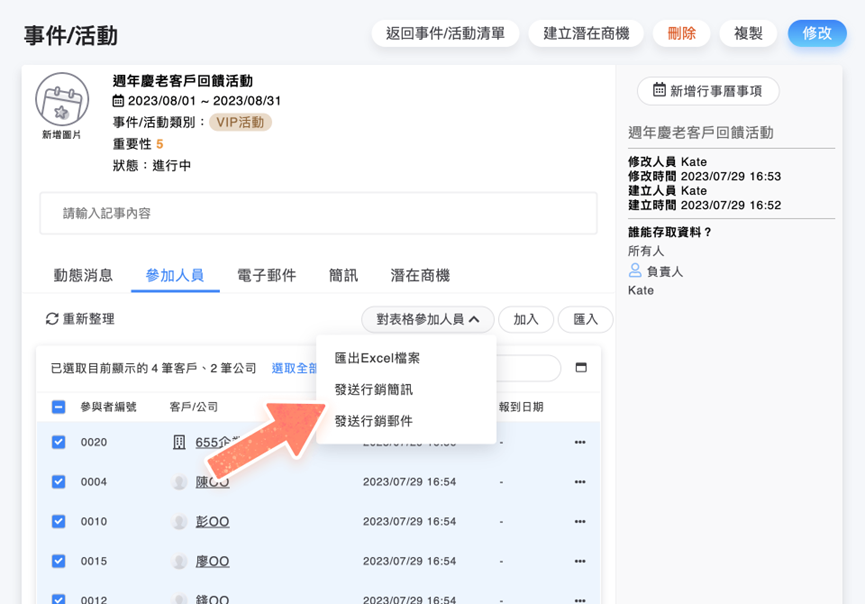Open more options for row 0004

click(580, 482)
